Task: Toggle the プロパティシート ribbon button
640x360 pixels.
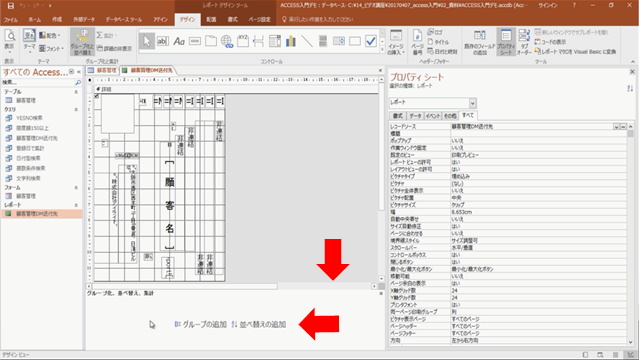Action: tap(506, 42)
